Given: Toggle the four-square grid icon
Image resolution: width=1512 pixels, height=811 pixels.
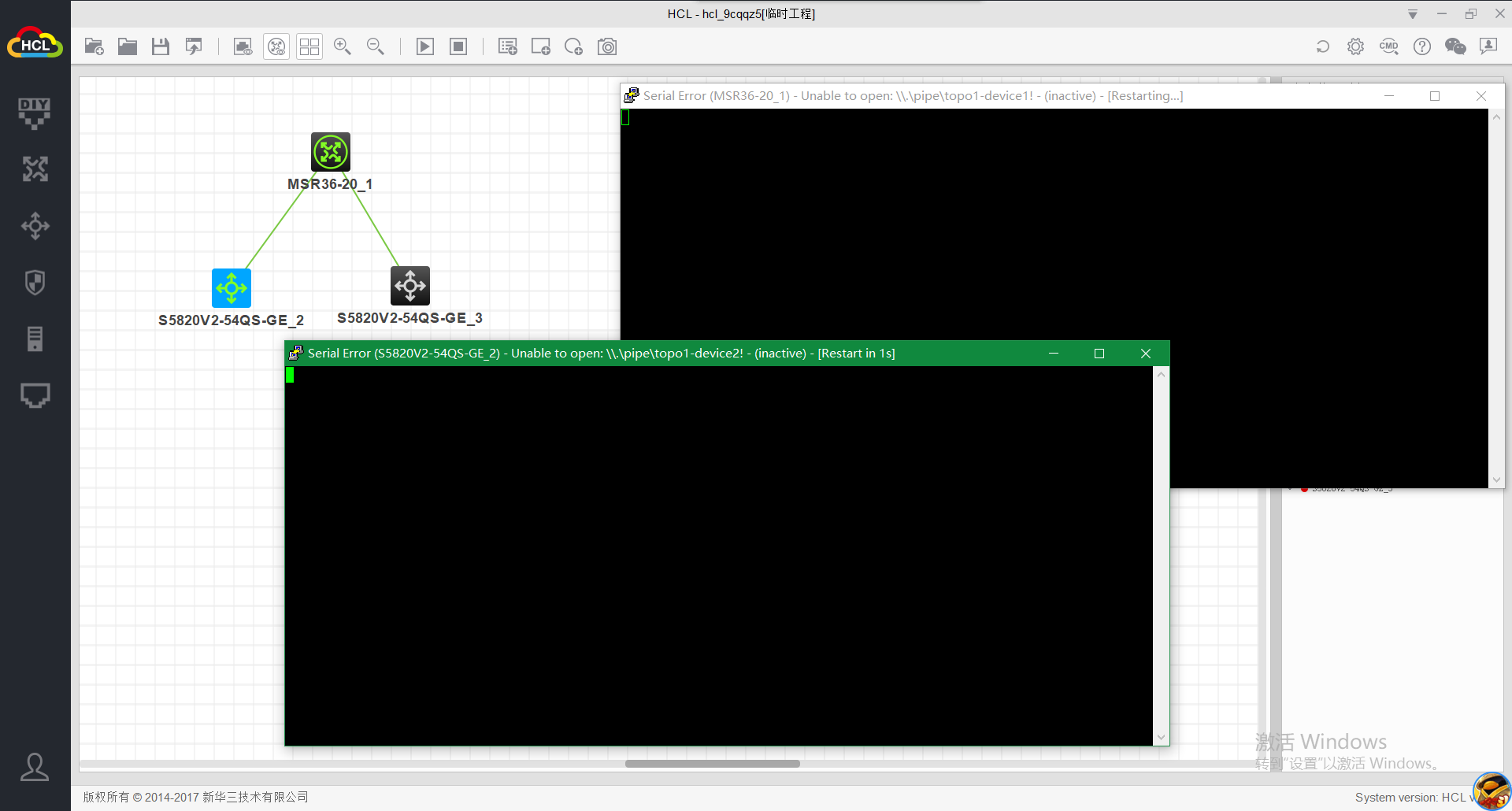Looking at the screenshot, I should coord(309,46).
